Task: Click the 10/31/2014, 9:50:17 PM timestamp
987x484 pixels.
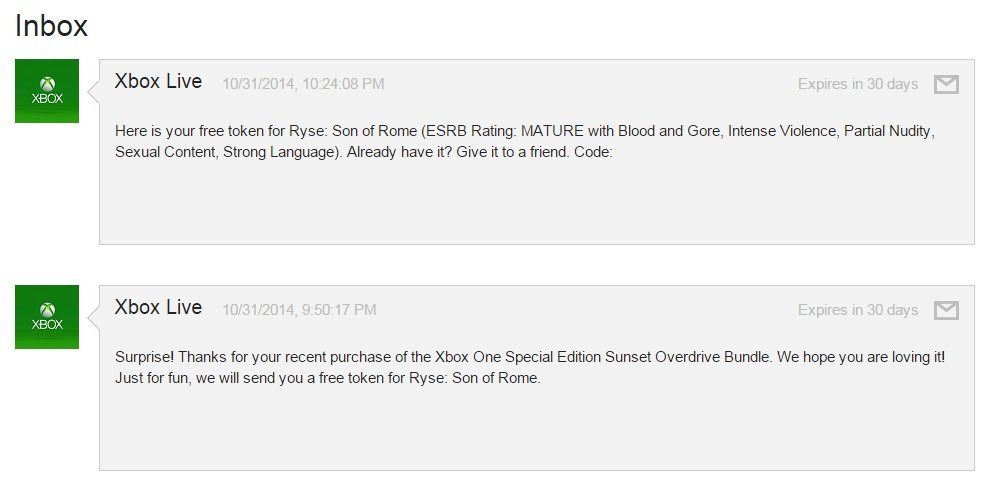Action: (x=299, y=310)
